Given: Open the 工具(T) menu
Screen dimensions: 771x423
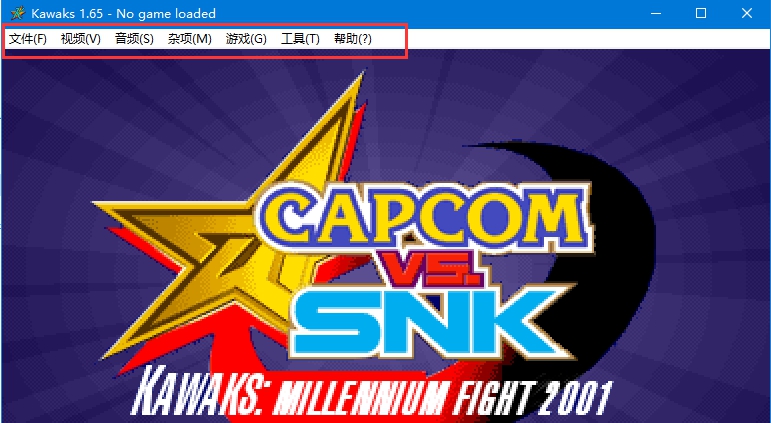Looking at the screenshot, I should pos(300,39).
